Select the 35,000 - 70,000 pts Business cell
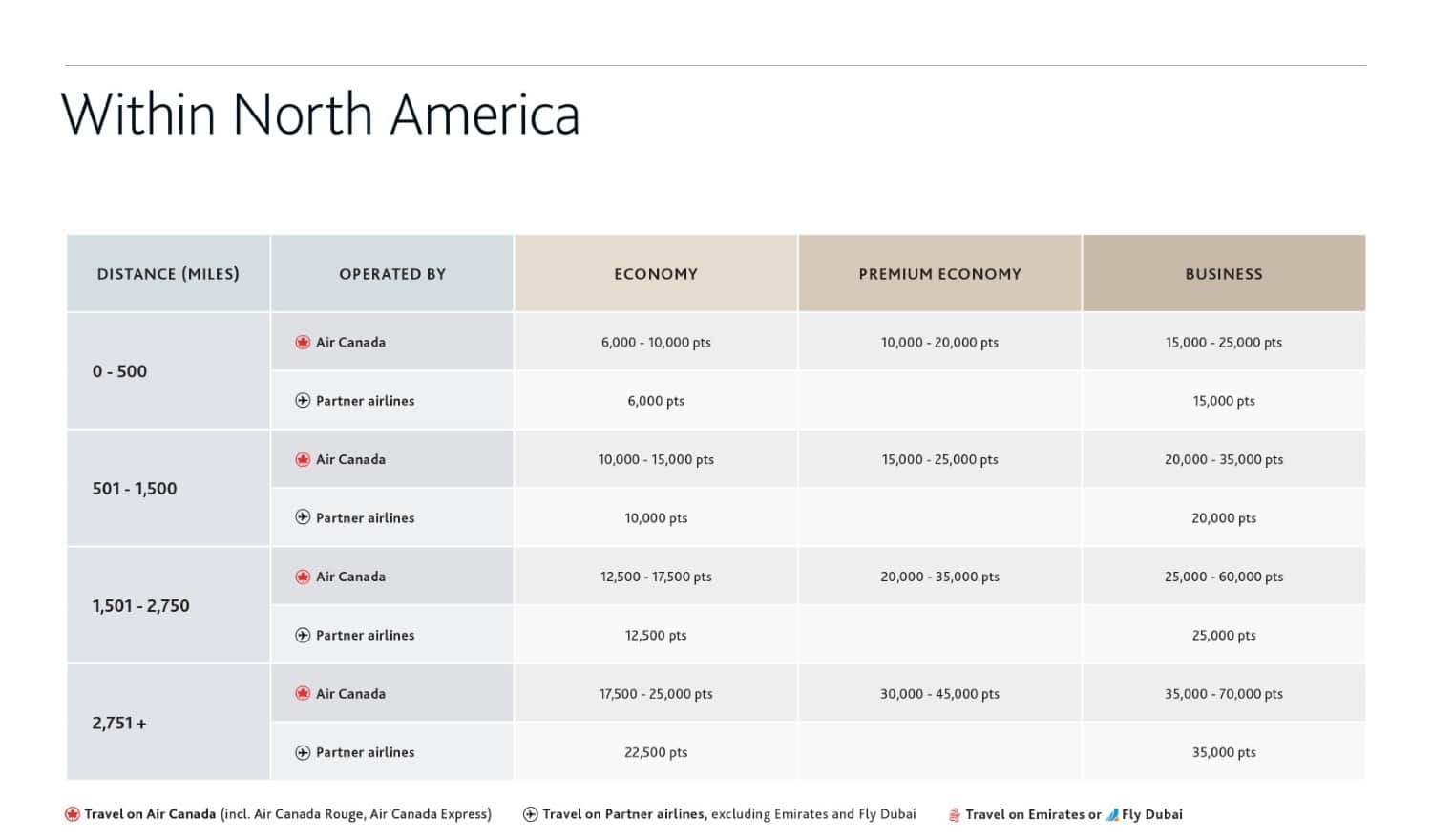 click(x=1224, y=694)
